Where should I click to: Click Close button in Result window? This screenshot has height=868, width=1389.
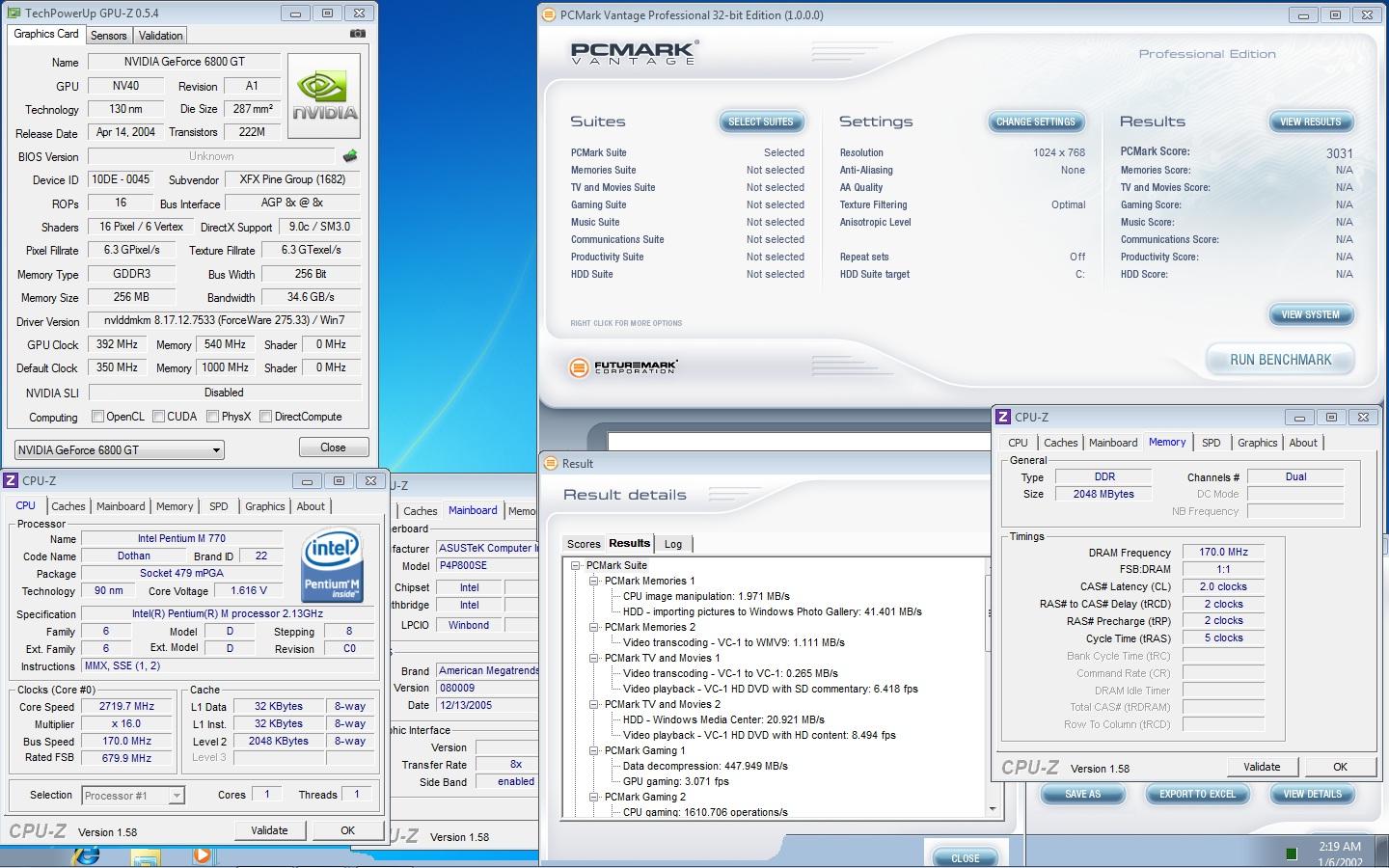pos(965,857)
